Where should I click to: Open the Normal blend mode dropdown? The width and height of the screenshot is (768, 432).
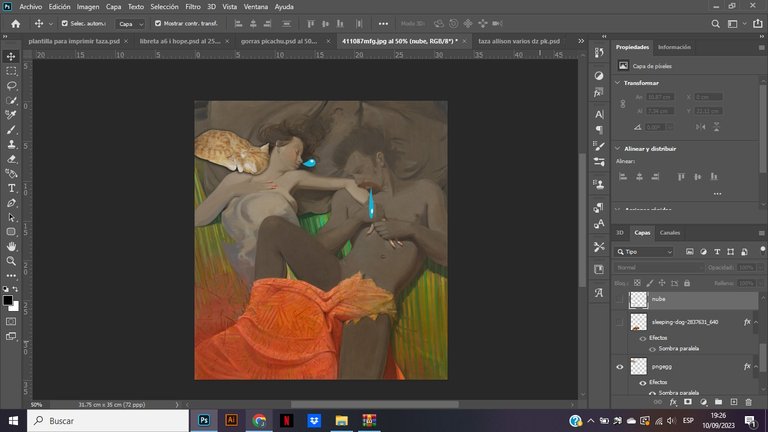tap(658, 267)
